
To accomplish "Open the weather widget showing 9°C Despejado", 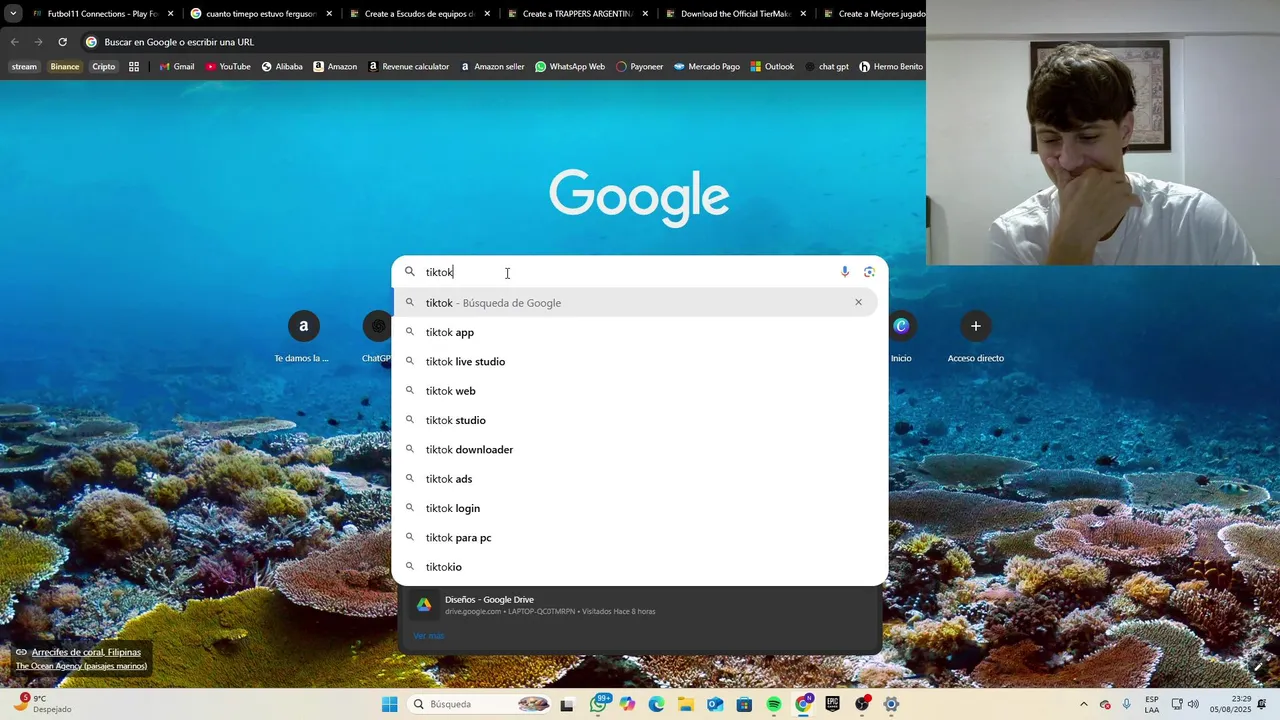I will pos(42,704).
